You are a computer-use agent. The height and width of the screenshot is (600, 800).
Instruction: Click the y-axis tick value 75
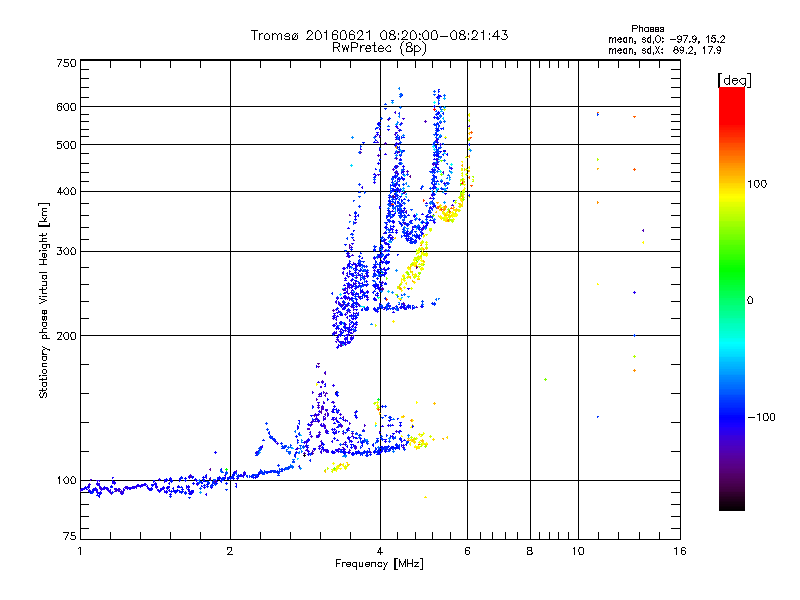click(70, 536)
